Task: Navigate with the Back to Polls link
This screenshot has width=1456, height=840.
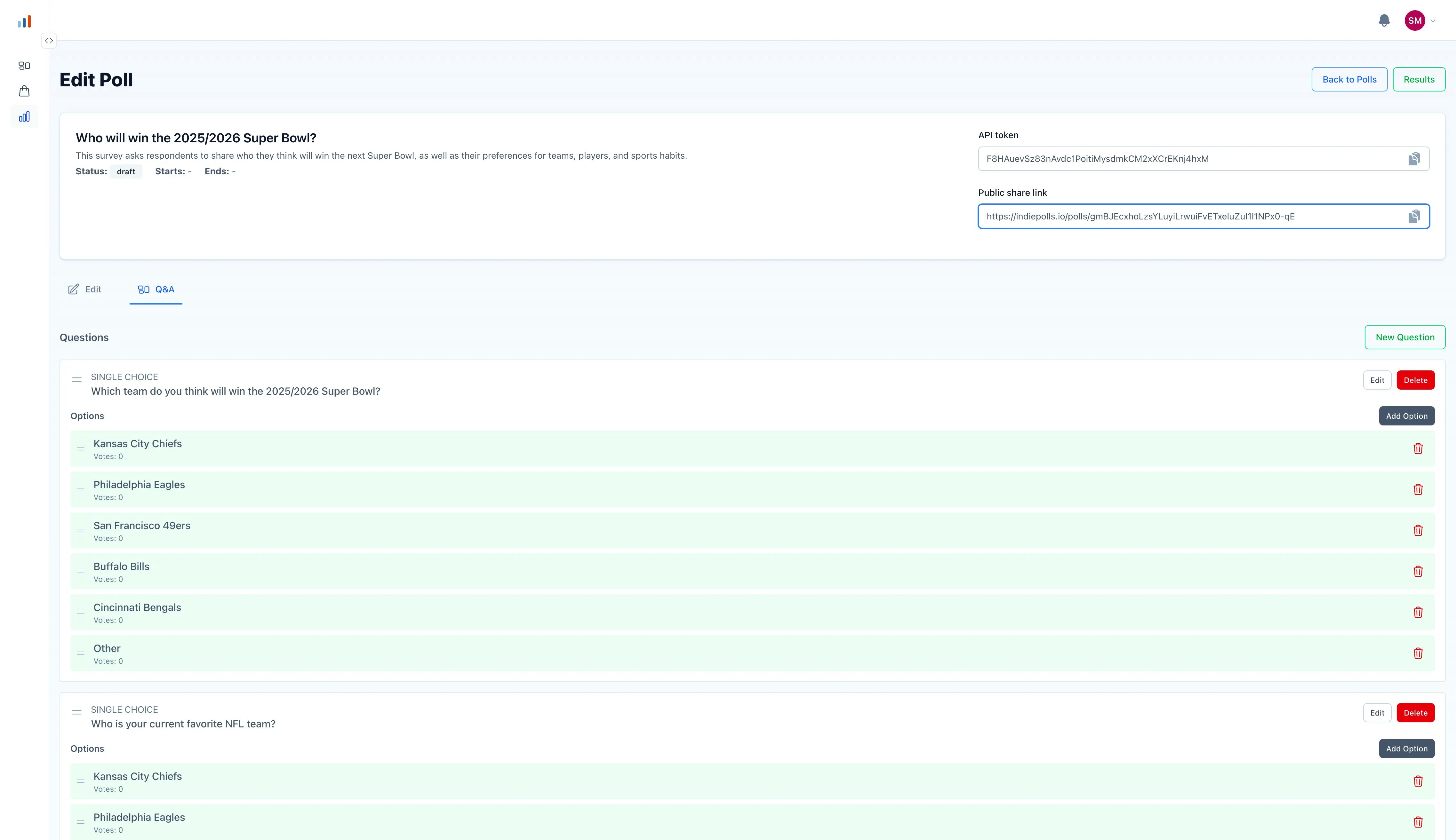Action: pyautogui.click(x=1349, y=79)
